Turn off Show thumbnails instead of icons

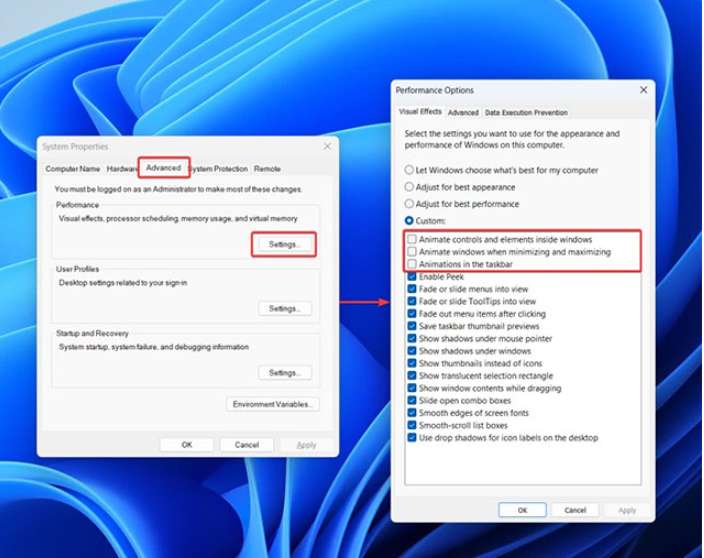[412, 363]
